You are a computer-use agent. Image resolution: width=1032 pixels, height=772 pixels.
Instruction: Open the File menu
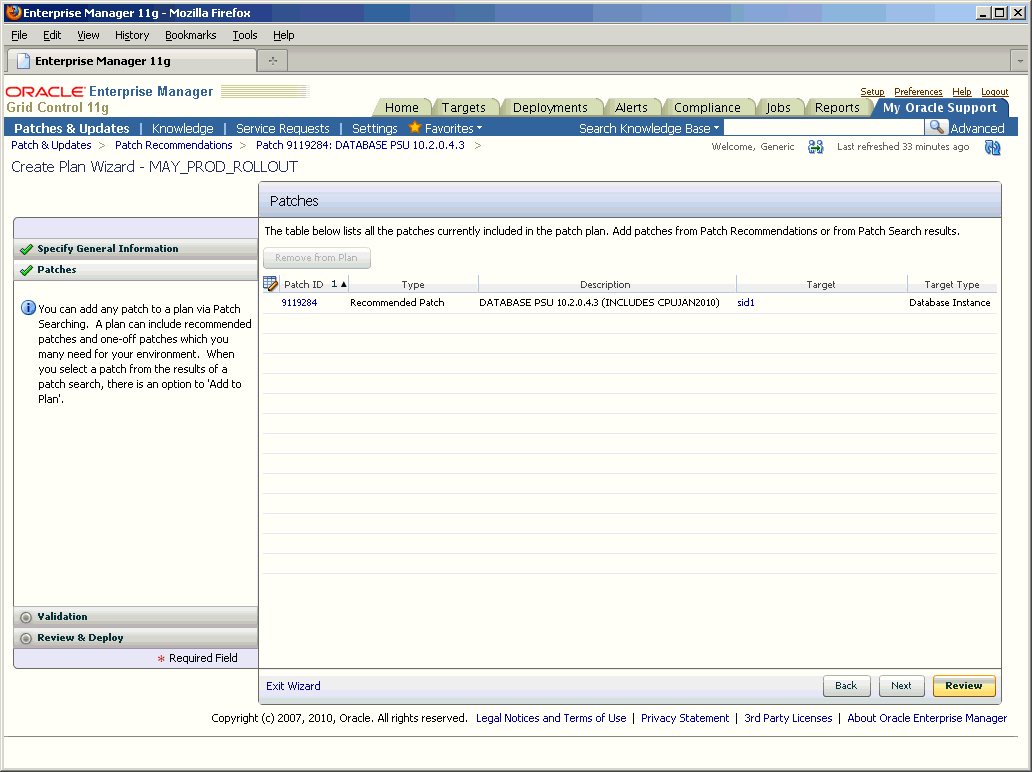19,35
